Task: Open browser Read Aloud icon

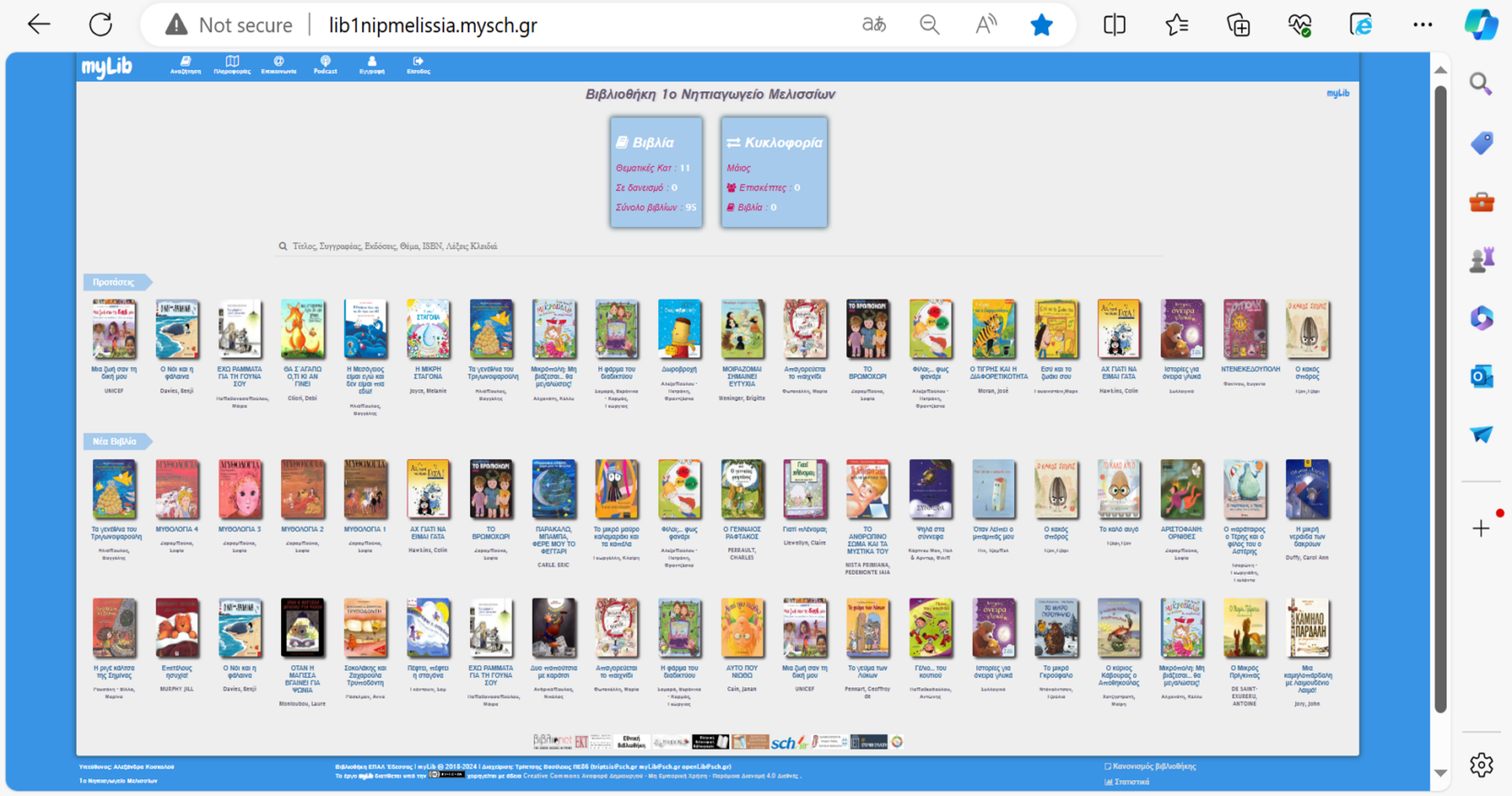Action: pyautogui.click(x=986, y=25)
